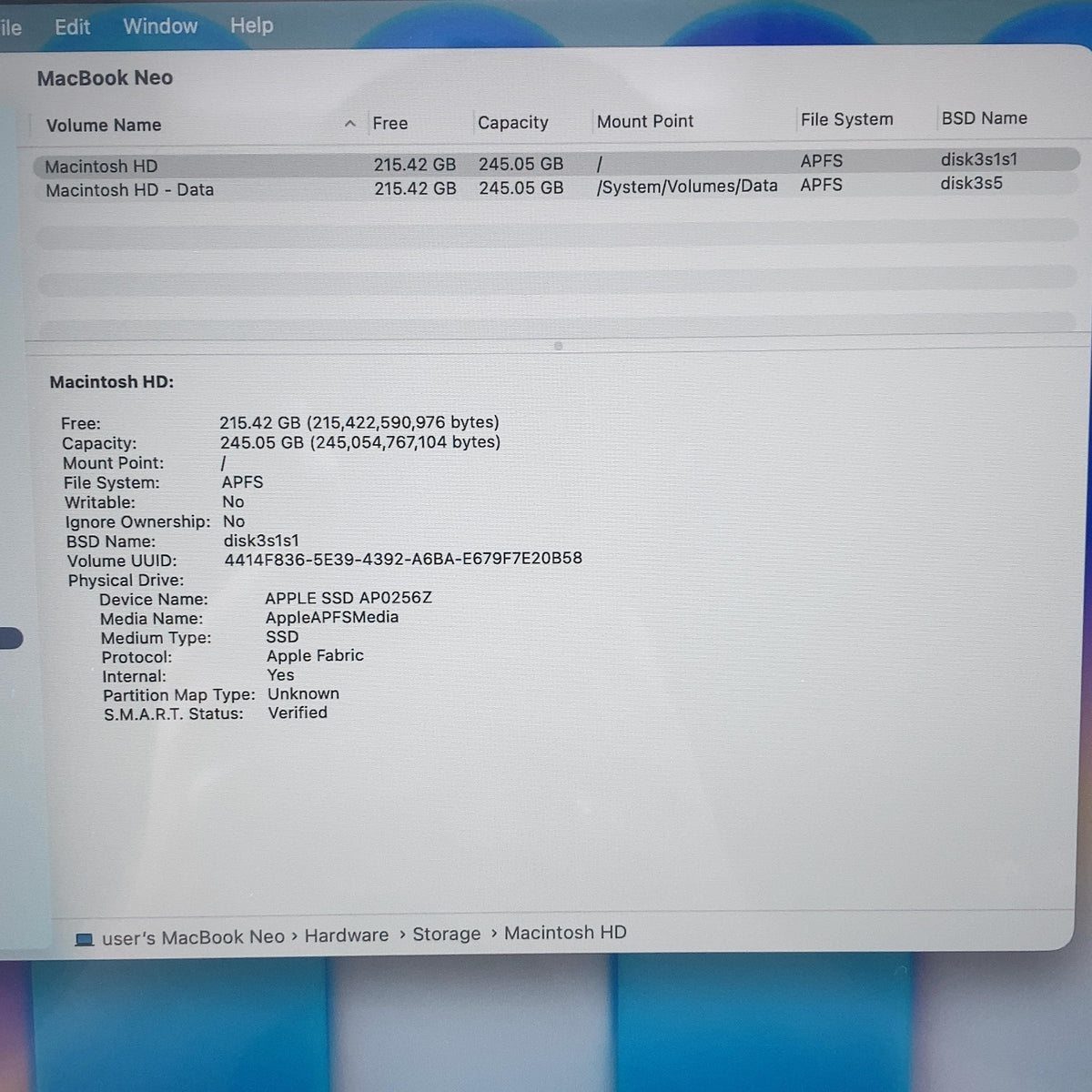This screenshot has width=1092, height=1092.
Task: Click the Capacity value 245,054,767,104 bytes
Action: coord(360,442)
